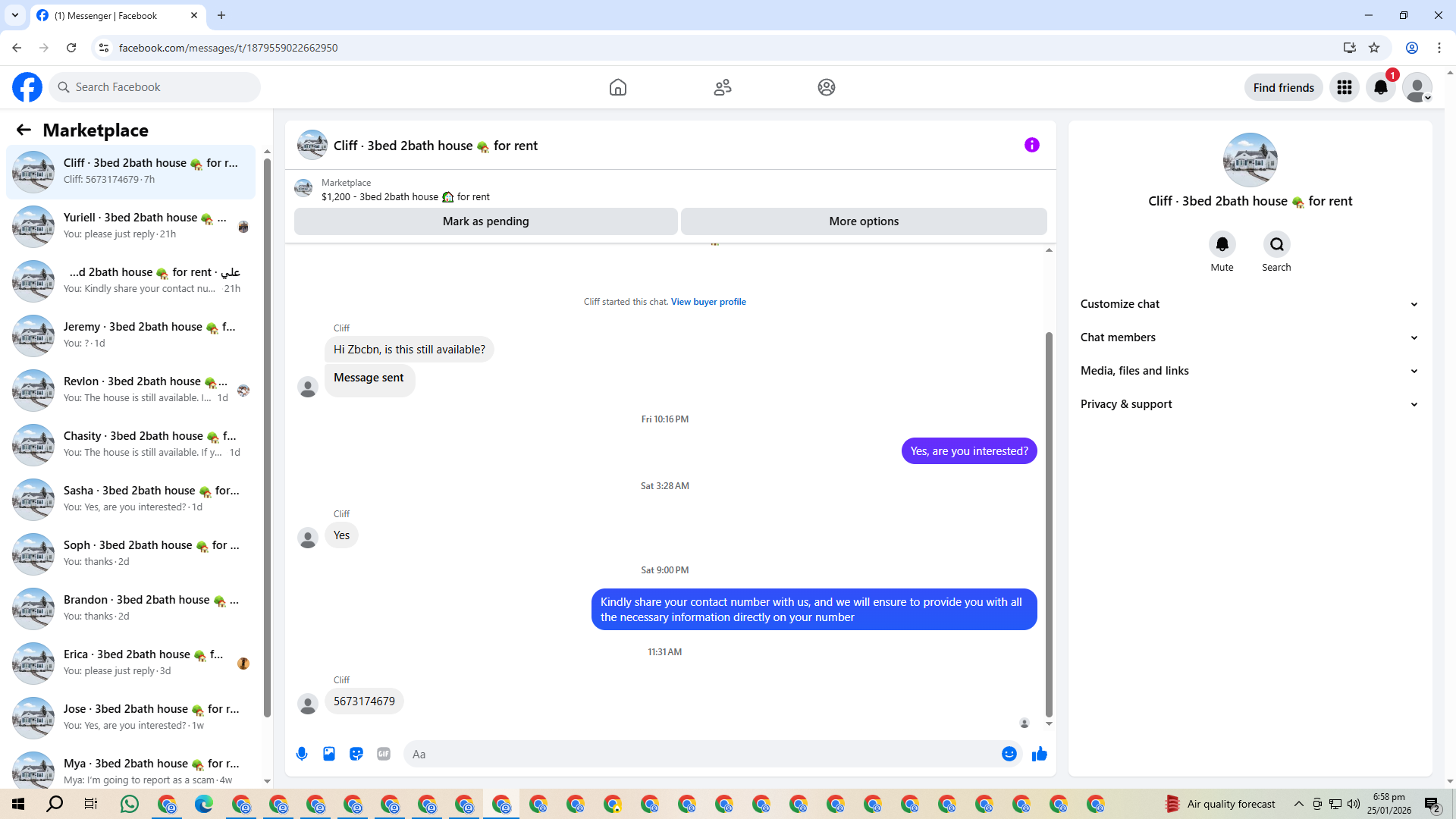
Task: Reload the page with browser refresh icon
Action: [x=71, y=48]
